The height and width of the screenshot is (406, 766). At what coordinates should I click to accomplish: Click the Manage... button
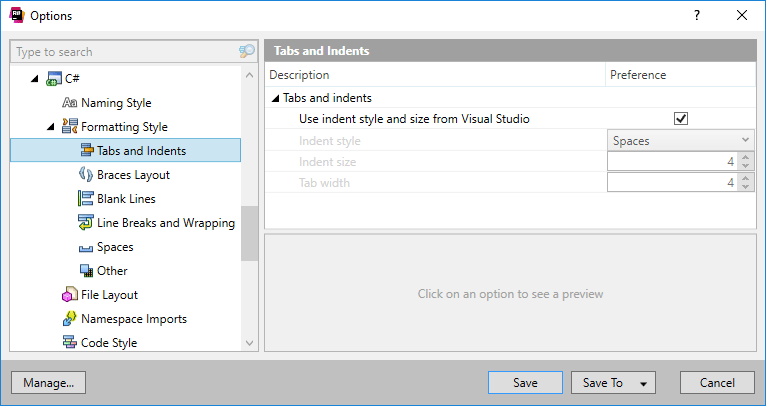[48, 383]
